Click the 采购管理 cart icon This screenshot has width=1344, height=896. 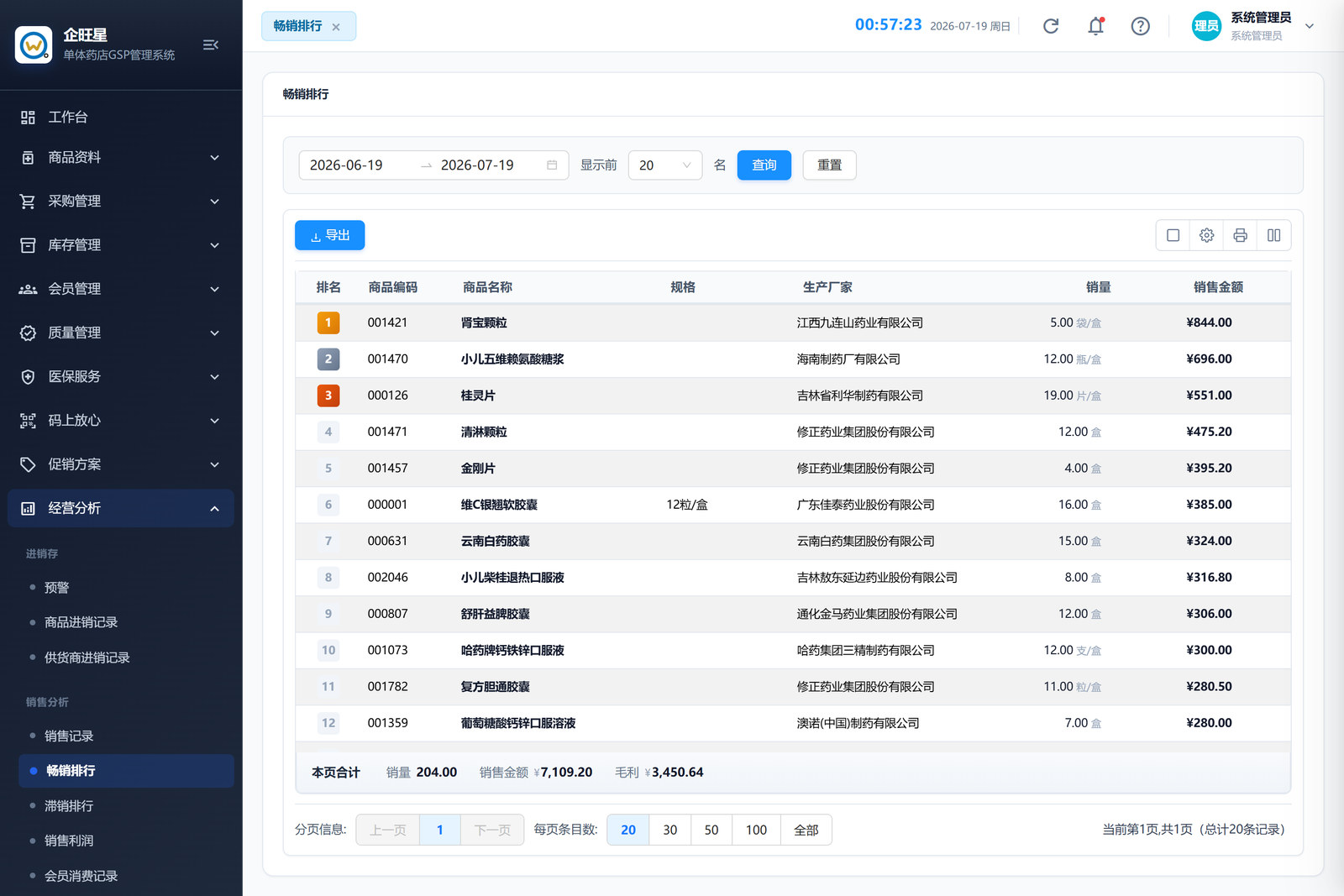point(28,201)
